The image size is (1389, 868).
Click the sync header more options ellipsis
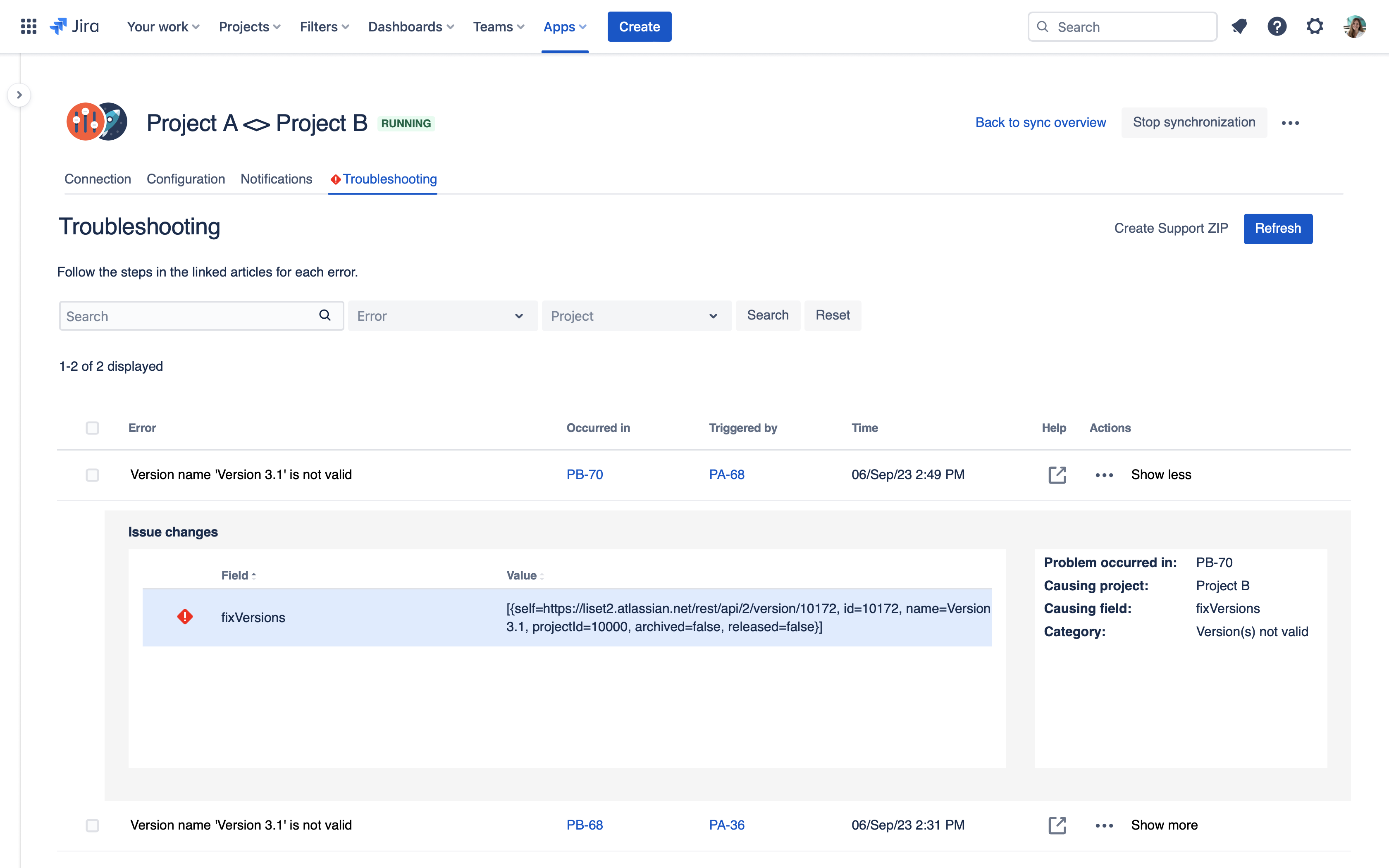1290,123
